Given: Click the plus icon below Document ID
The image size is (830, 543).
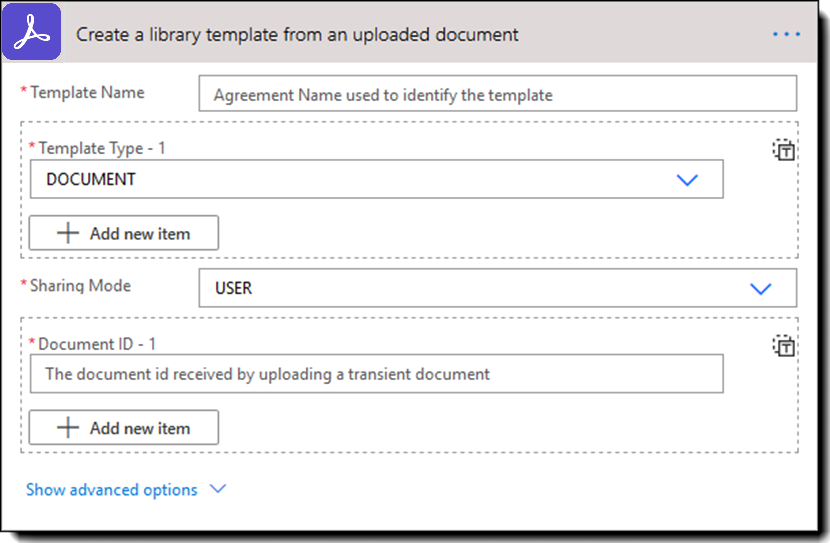Looking at the screenshot, I should tap(68, 428).
